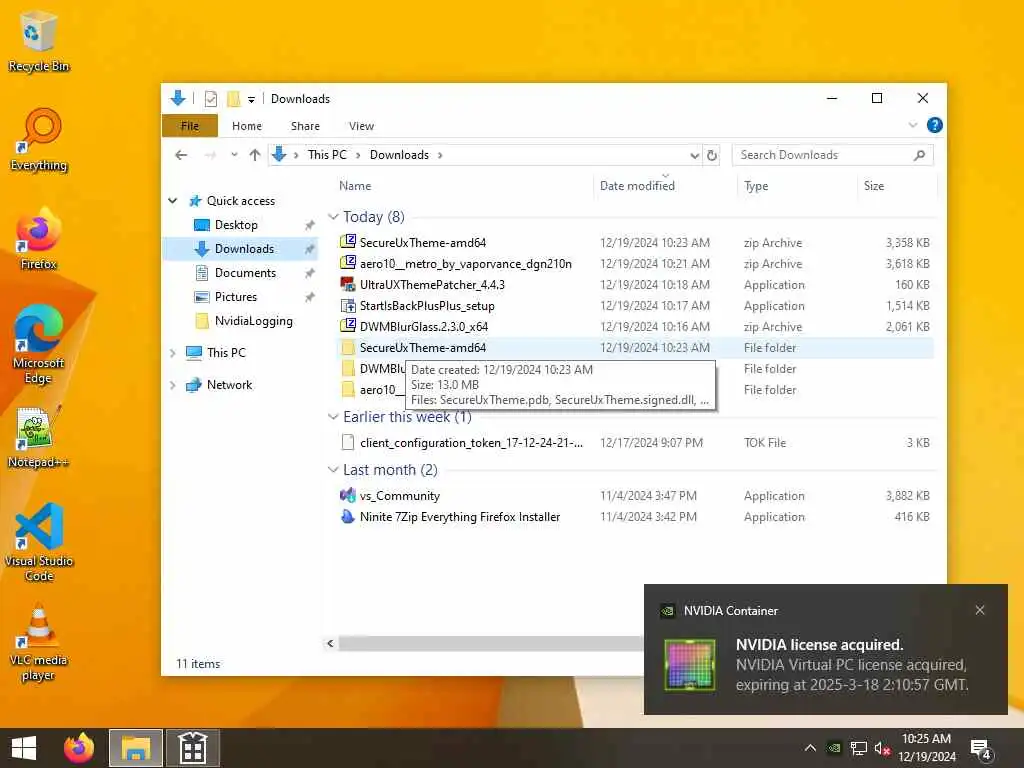Unpin Pictures from Quick access

tap(310, 297)
